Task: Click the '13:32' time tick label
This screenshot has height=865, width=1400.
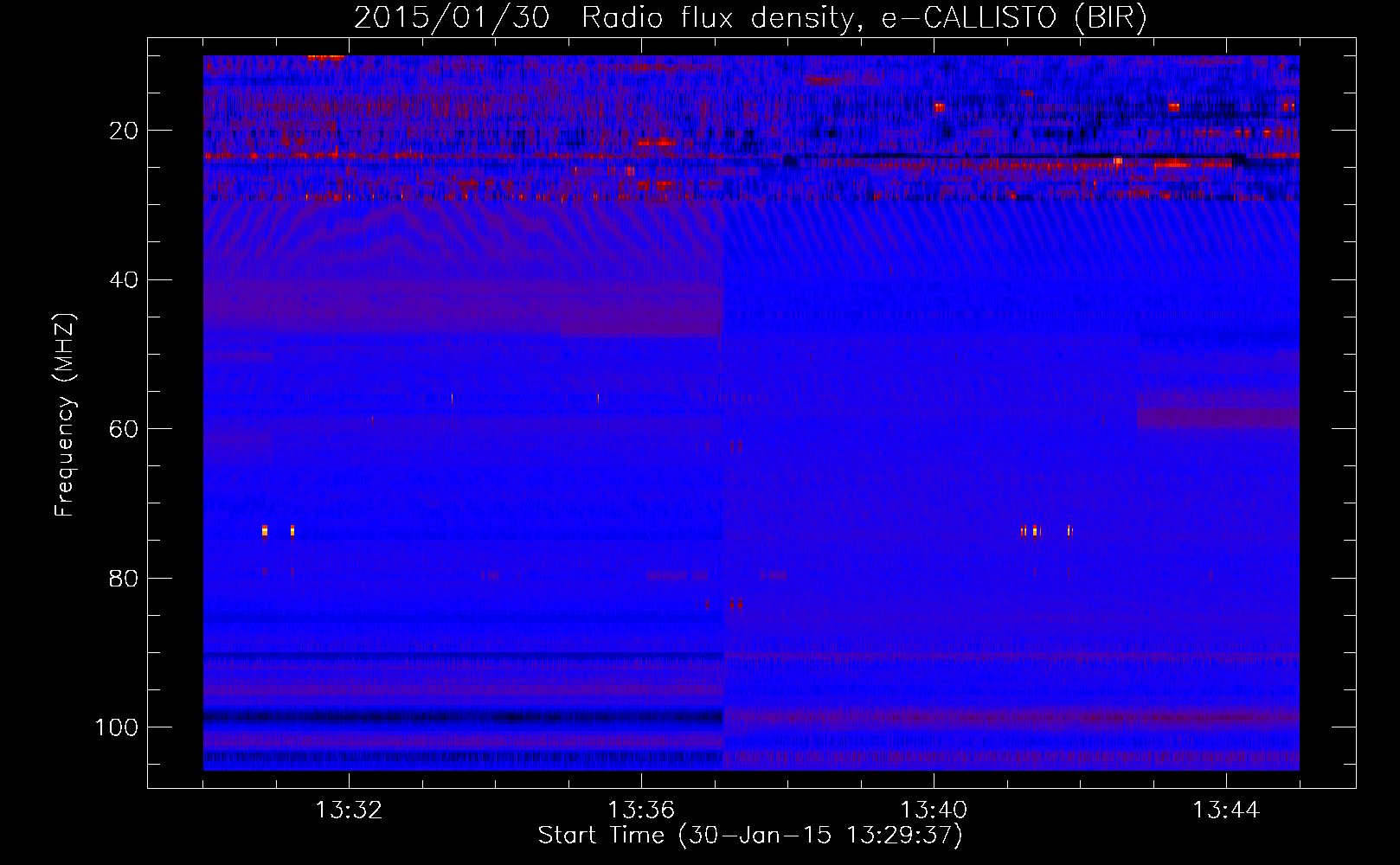Action: (x=349, y=811)
